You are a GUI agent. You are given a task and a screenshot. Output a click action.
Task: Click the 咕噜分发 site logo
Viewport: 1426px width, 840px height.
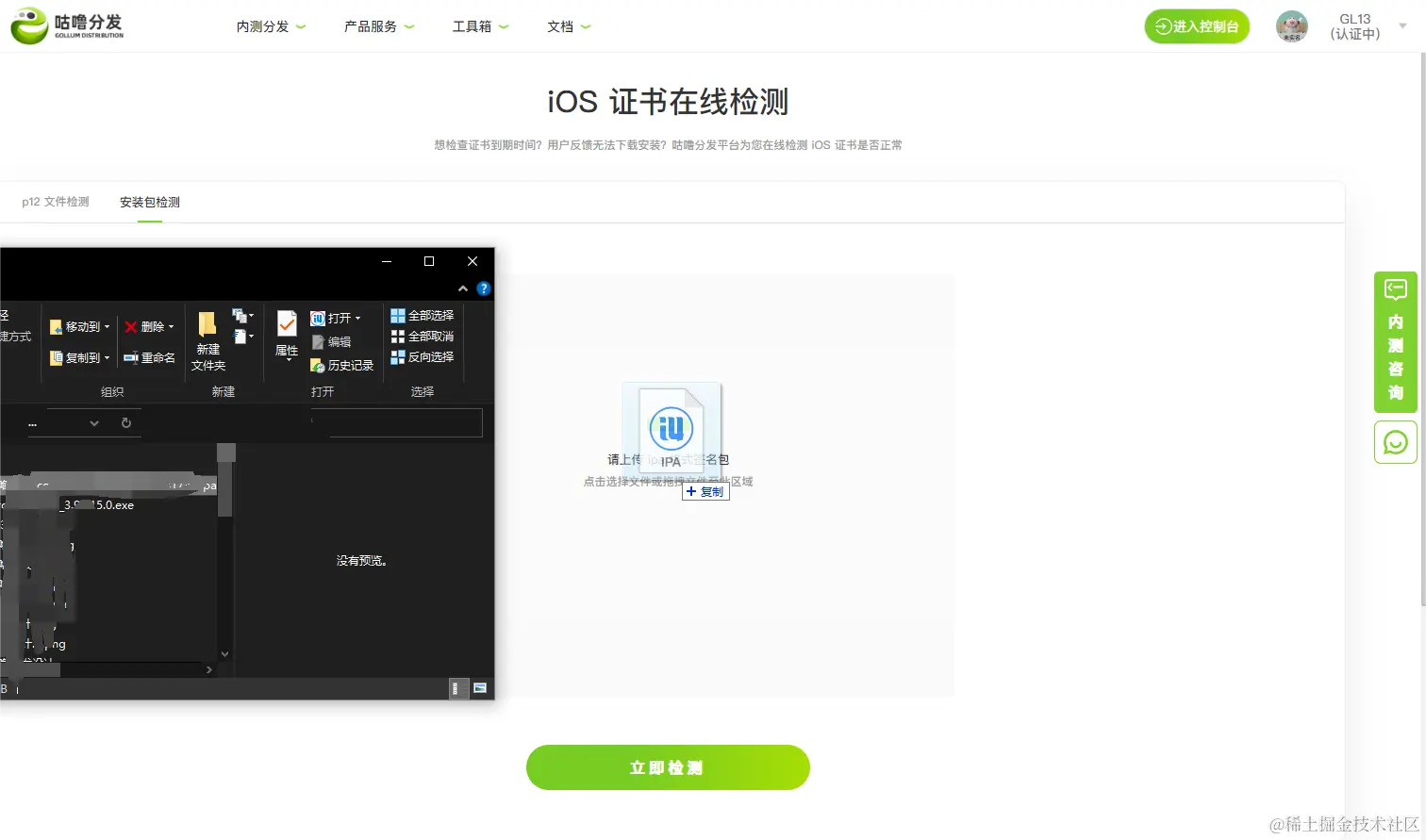66,25
